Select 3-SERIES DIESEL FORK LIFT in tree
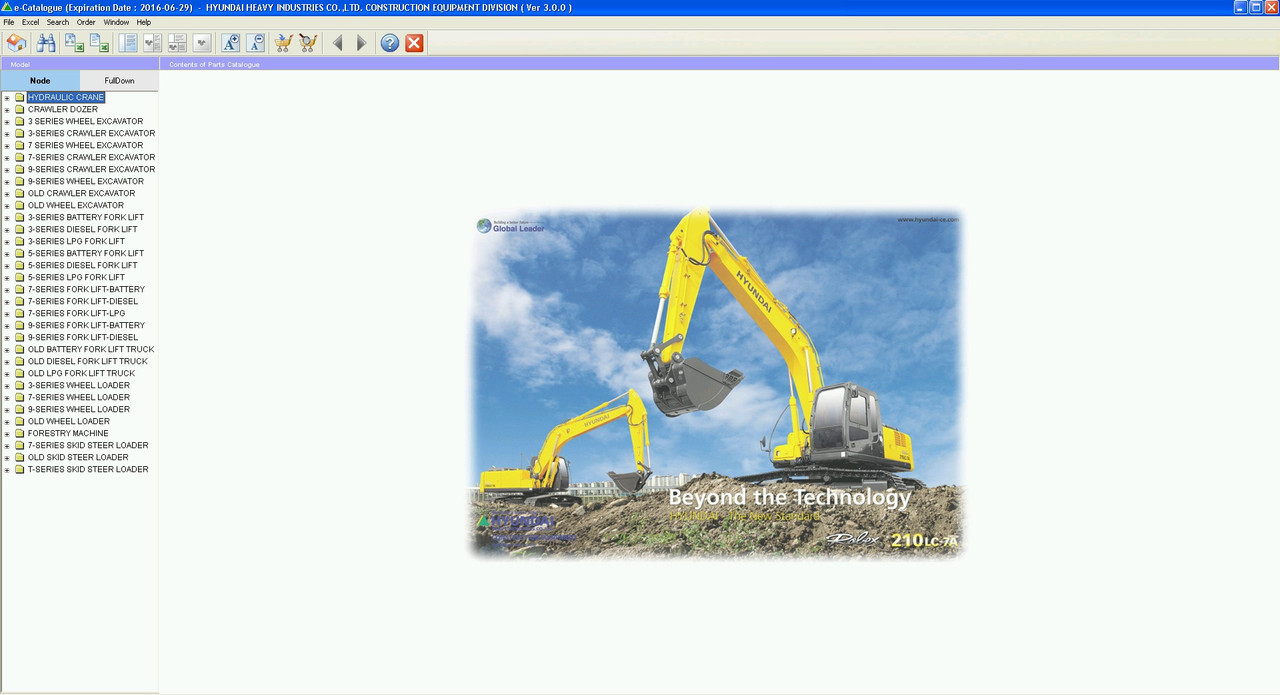Screen dimensions: 1280x695 83,229
